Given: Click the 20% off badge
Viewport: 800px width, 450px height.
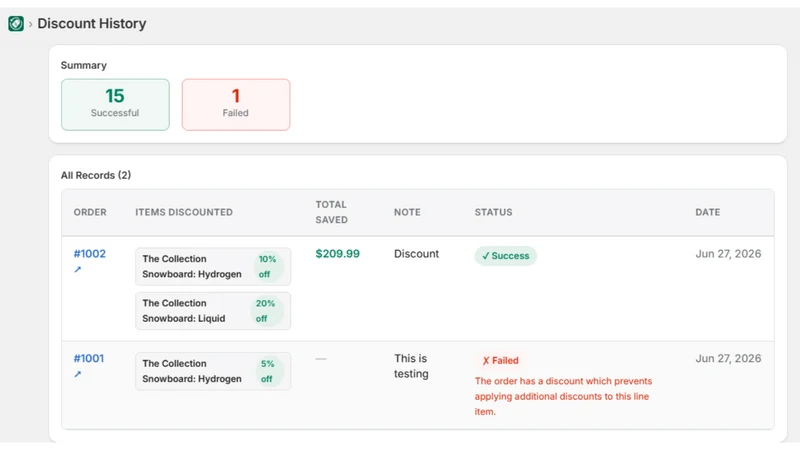Looking at the screenshot, I should click(266, 311).
